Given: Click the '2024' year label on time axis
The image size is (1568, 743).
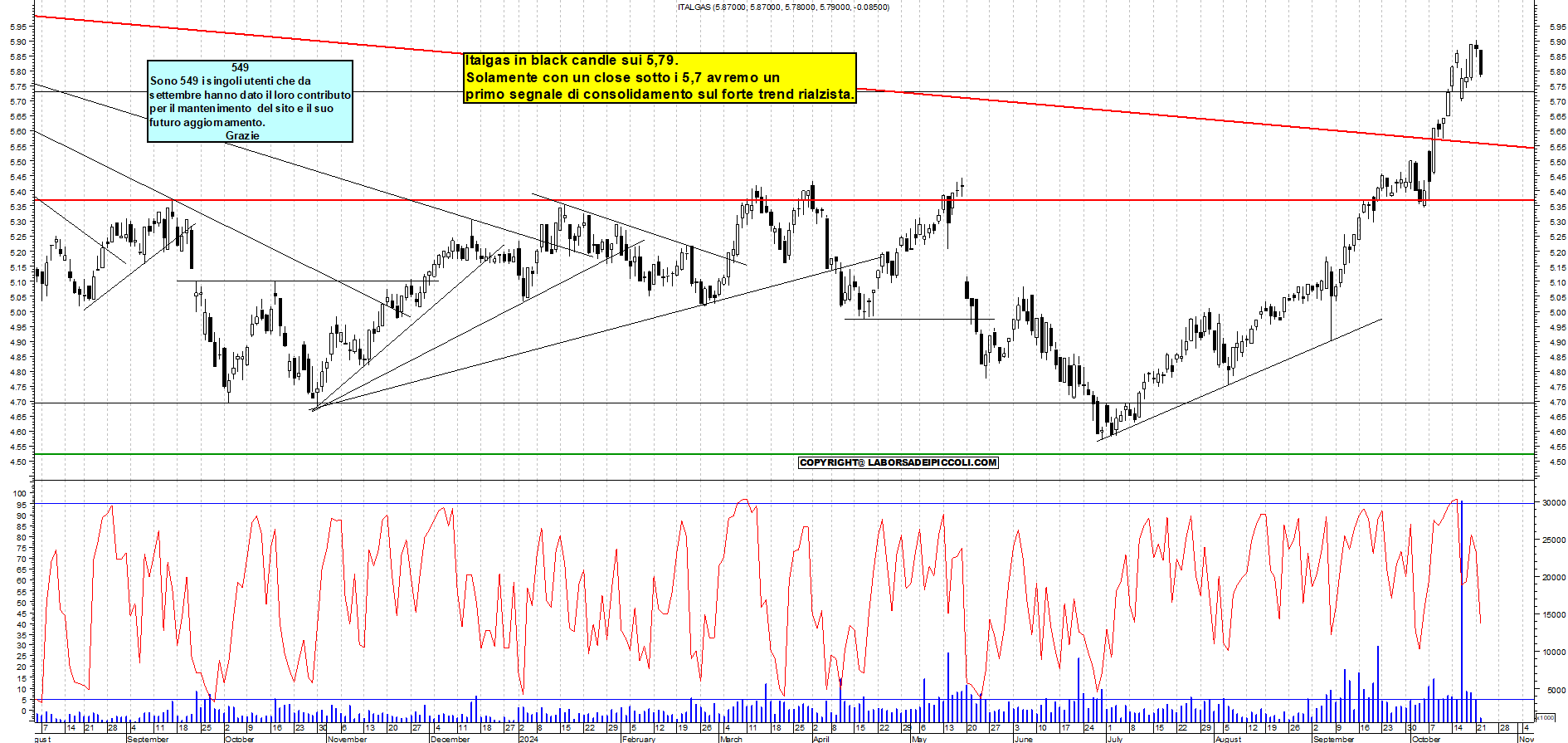Looking at the screenshot, I should 528,739.
